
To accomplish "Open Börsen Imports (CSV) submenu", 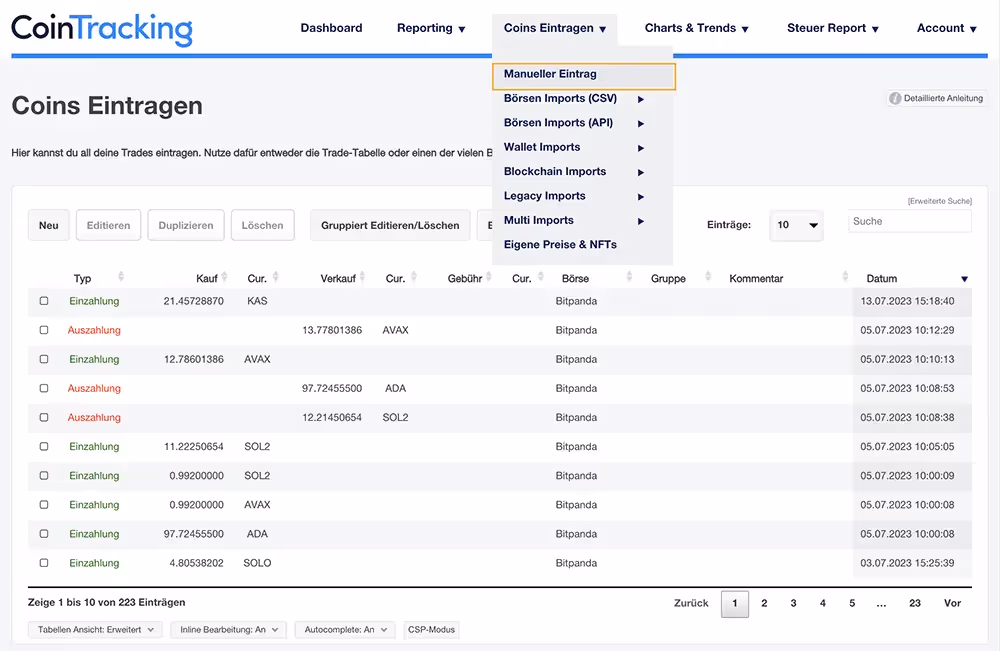I will (574, 99).
